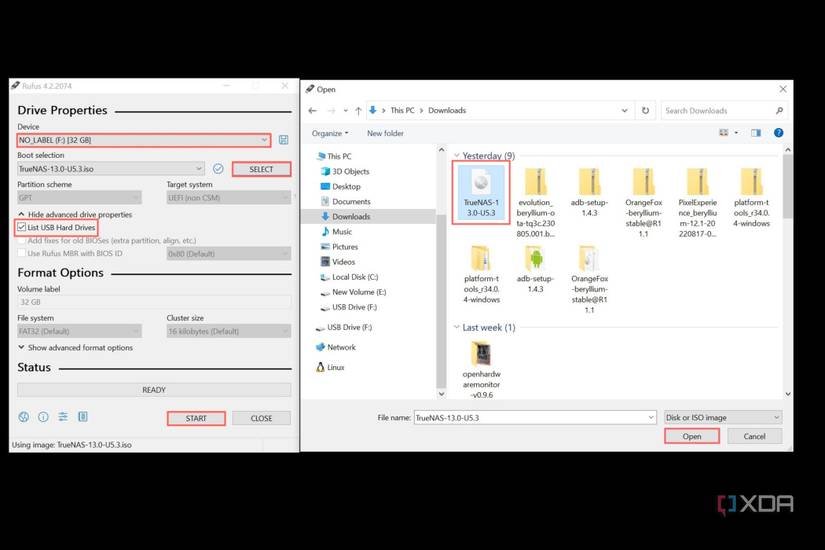Click the START button in Rufus
The height and width of the screenshot is (550, 825).
(x=196, y=418)
